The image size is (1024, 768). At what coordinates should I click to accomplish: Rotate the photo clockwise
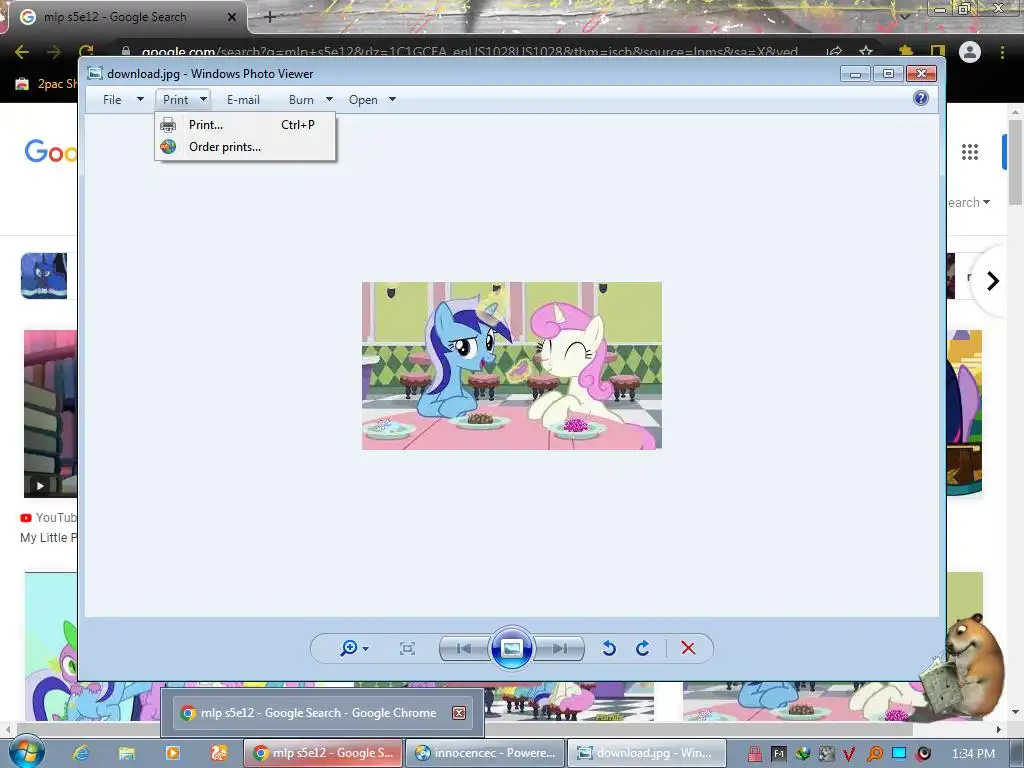coord(643,648)
